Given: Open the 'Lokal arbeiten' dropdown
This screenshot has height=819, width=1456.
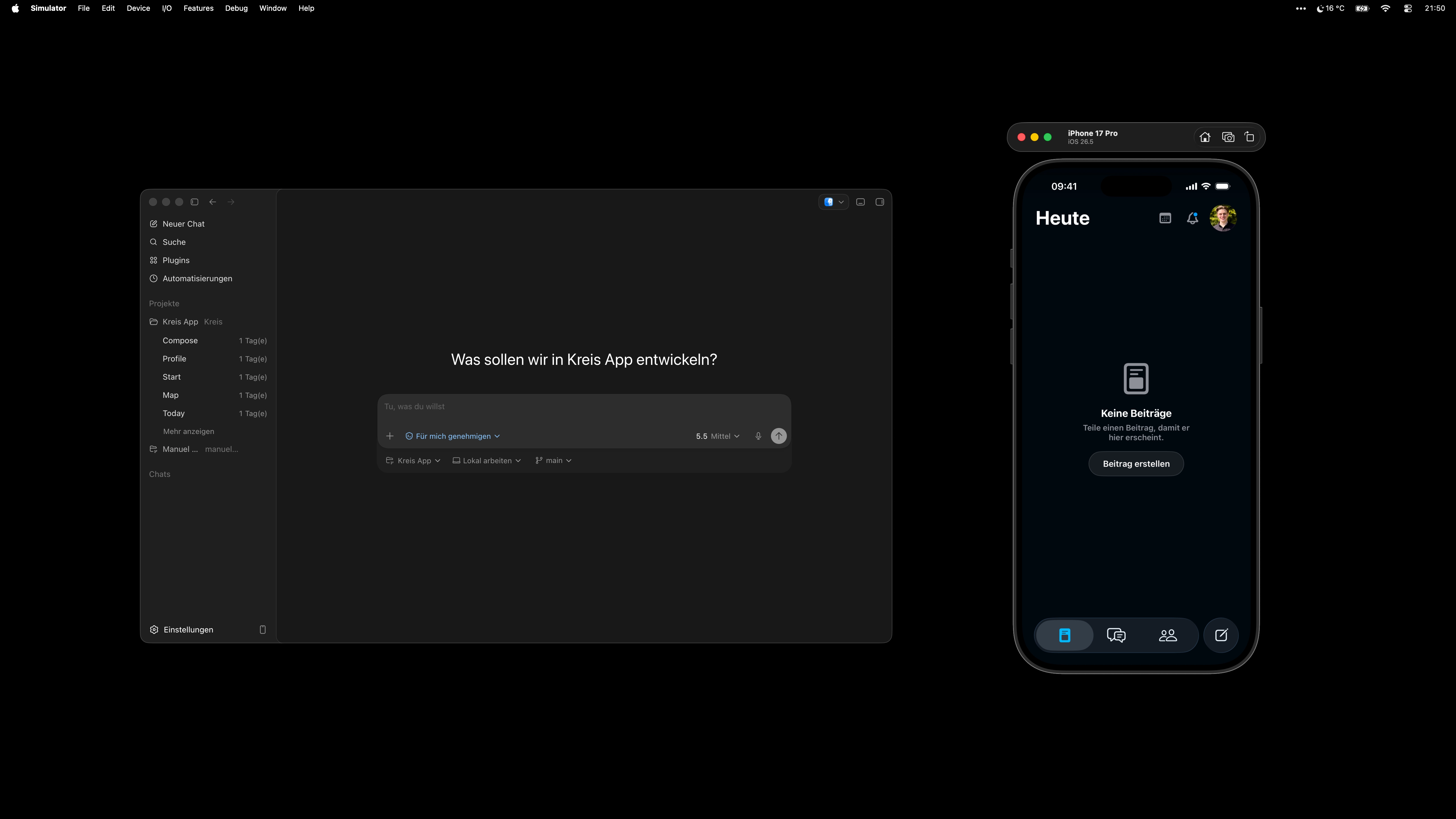Looking at the screenshot, I should click(487, 461).
